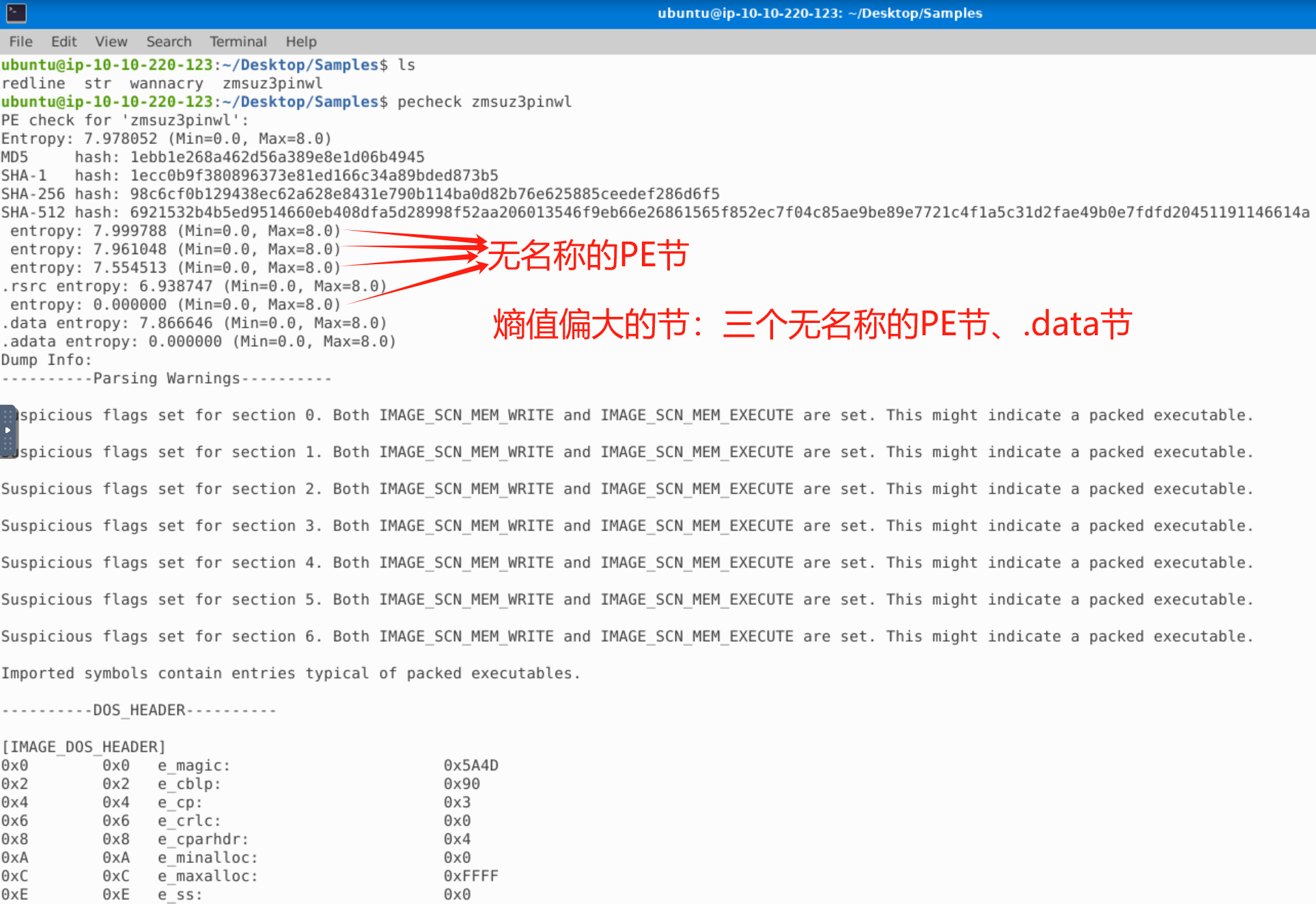Click the warning for section 3
The image size is (1316, 904).
(628, 526)
